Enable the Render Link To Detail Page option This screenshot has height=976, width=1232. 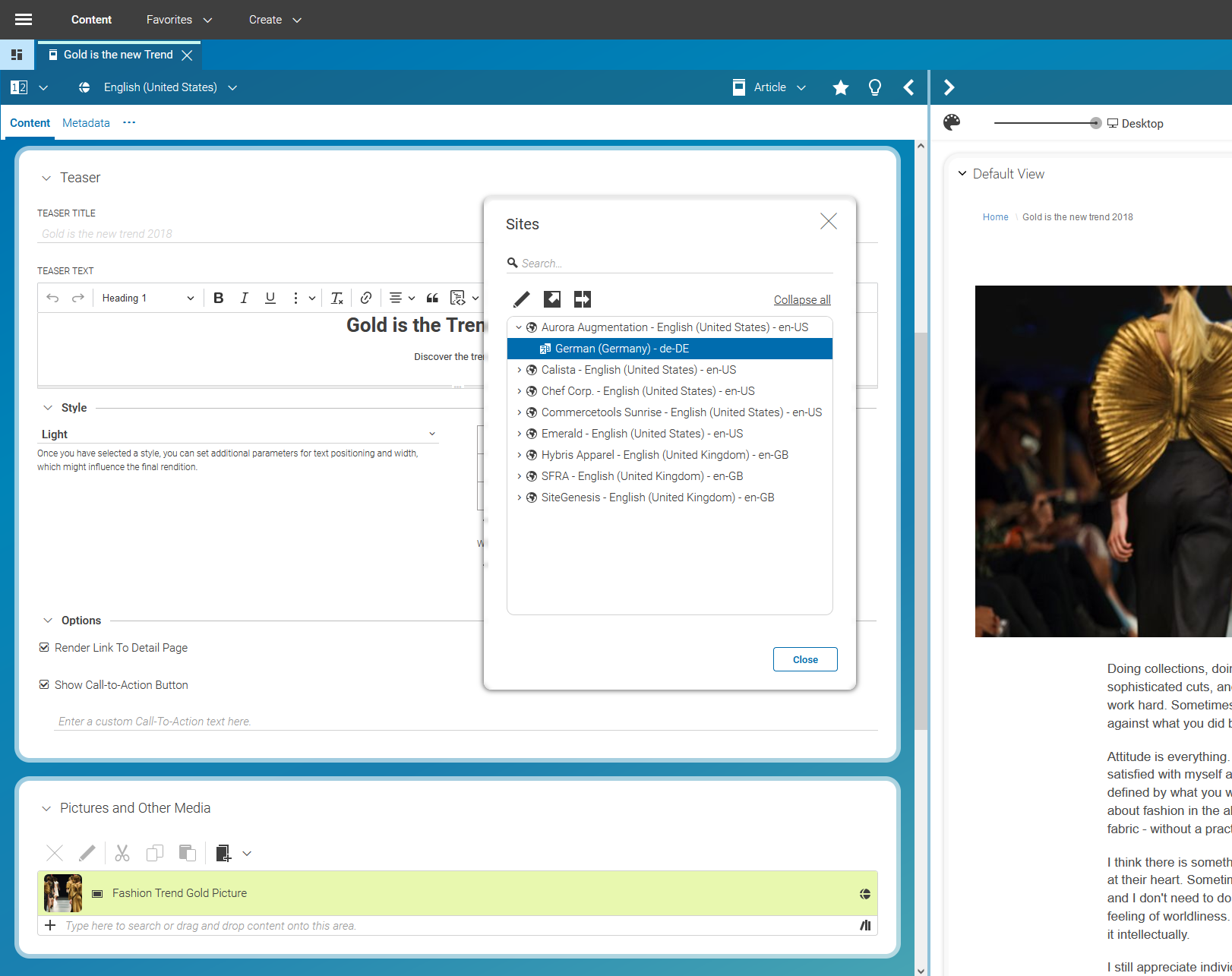[x=44, y=646]
